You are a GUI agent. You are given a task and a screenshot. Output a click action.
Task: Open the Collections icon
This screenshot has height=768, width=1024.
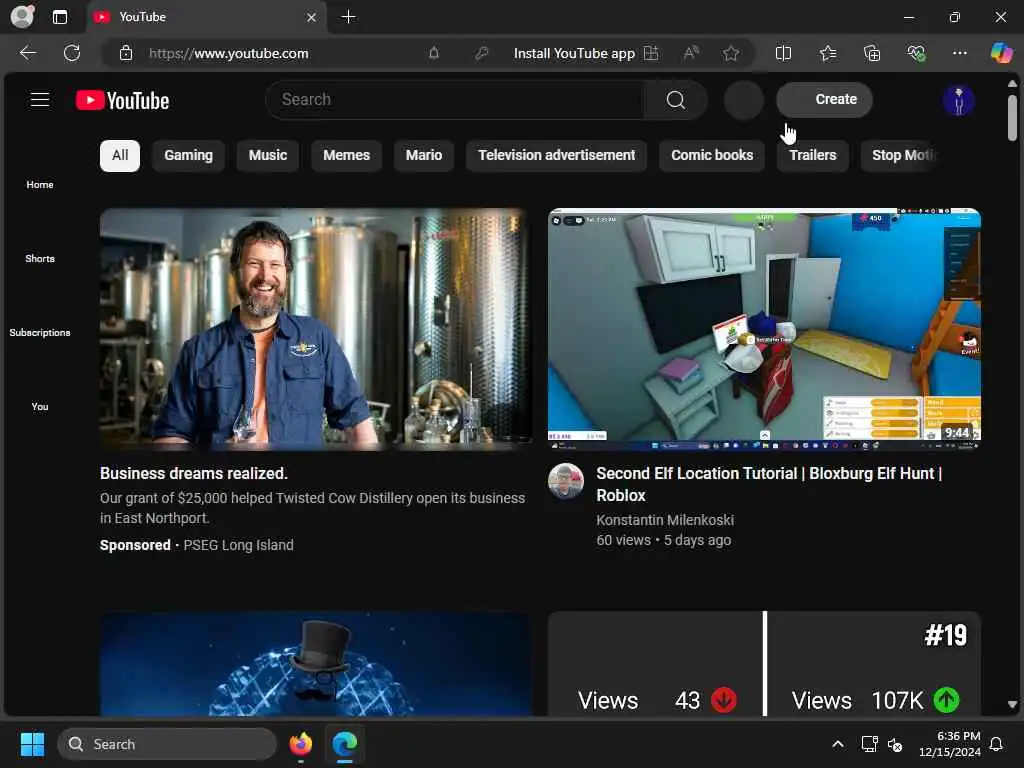click(872, 54)
